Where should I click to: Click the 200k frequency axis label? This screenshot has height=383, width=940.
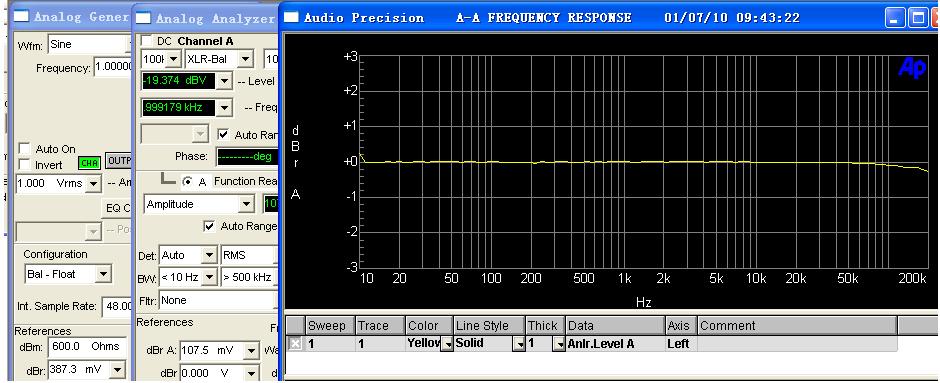tap(913, 279)
